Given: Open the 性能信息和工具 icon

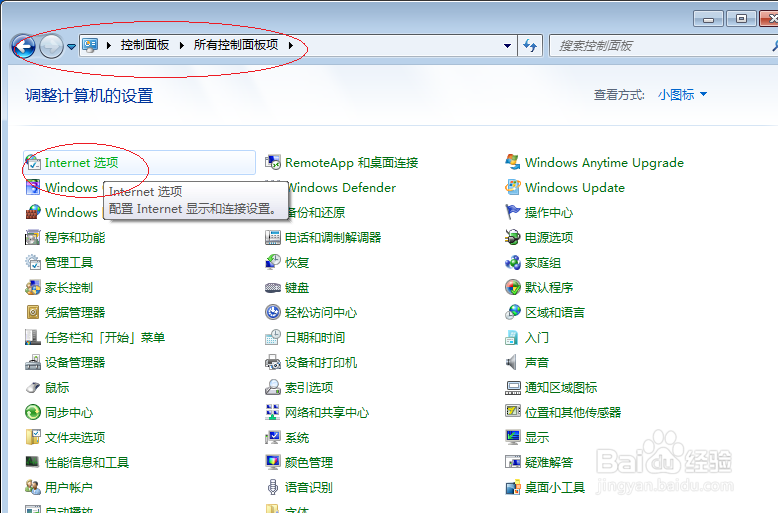Looking at the screenshot, I should (33, 462).
